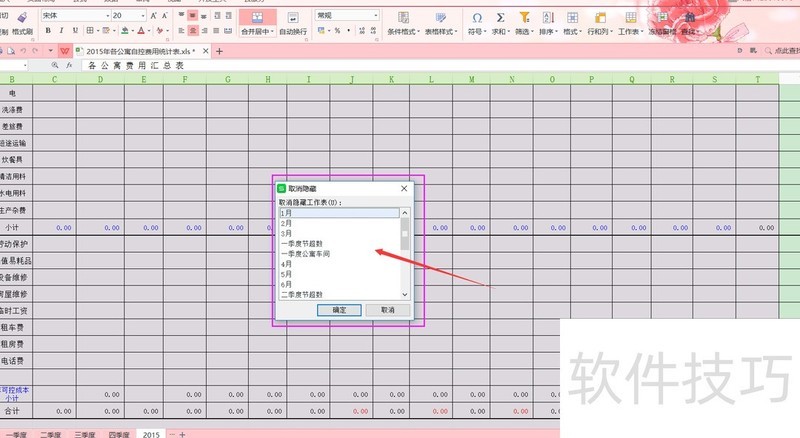Switch to the 二季度 sheet tab
Screen dimensions: 800x438
pos(51,434)
